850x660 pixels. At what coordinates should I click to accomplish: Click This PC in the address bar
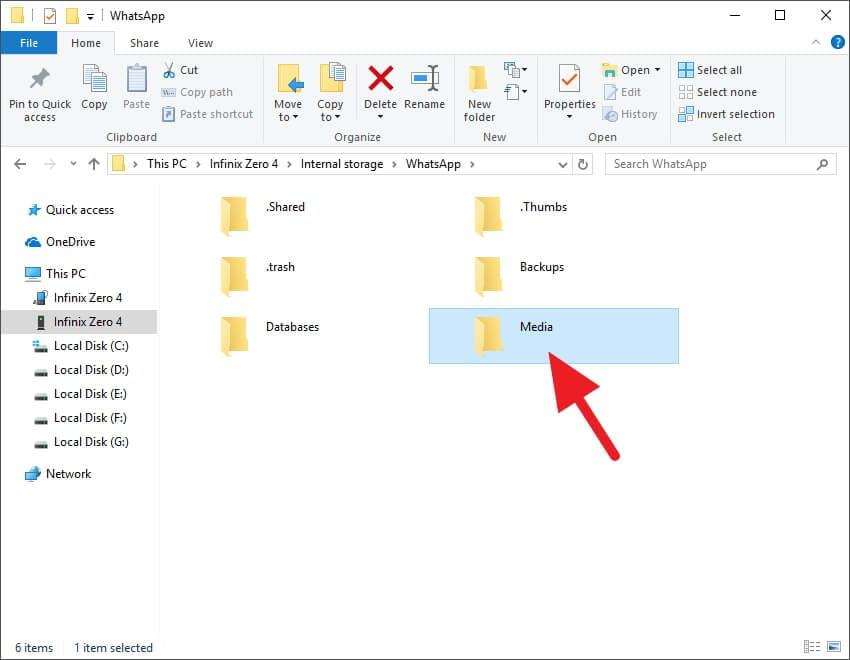[166, 164]
